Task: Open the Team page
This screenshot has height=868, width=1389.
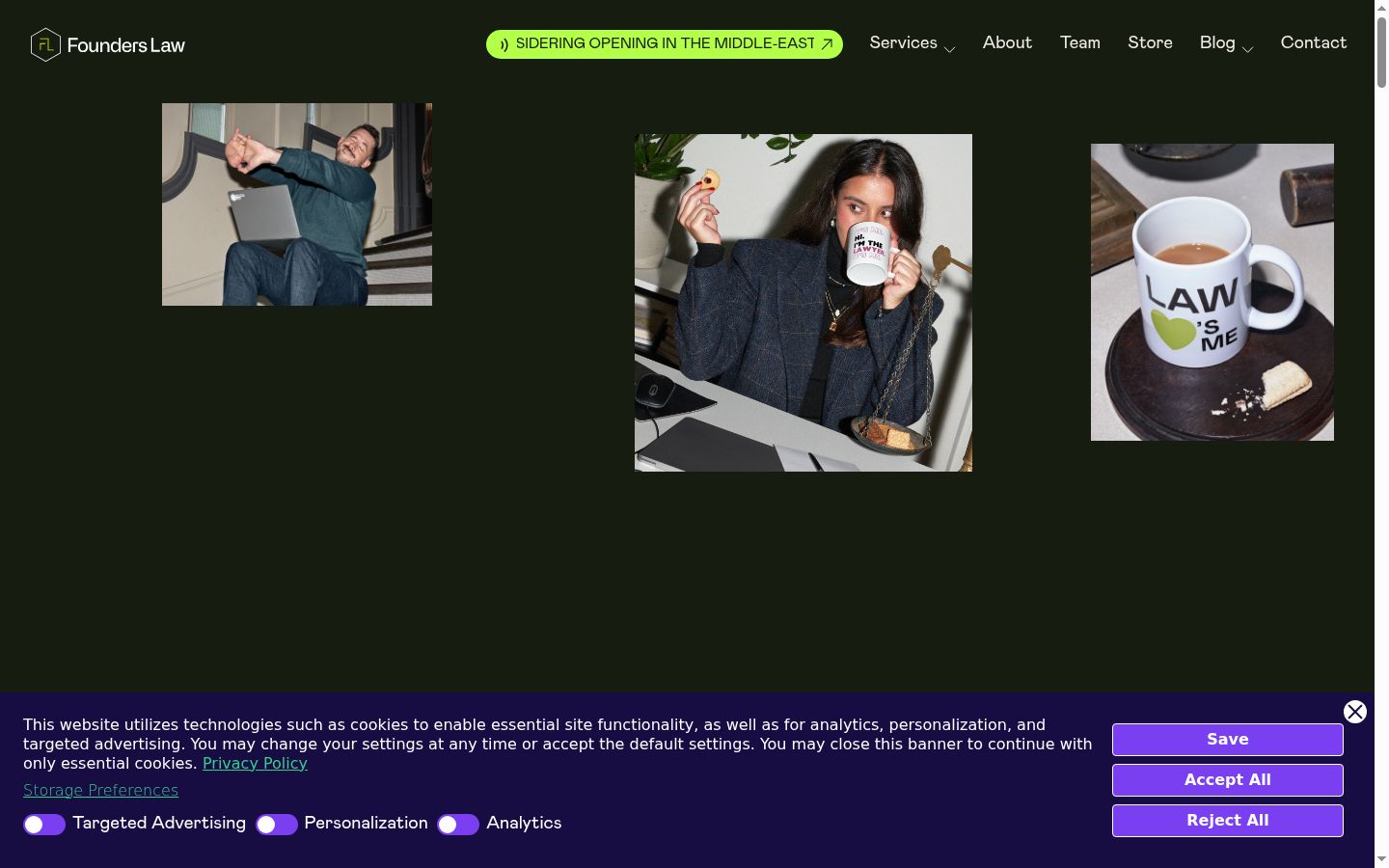Action: [x=1080, y=42]
